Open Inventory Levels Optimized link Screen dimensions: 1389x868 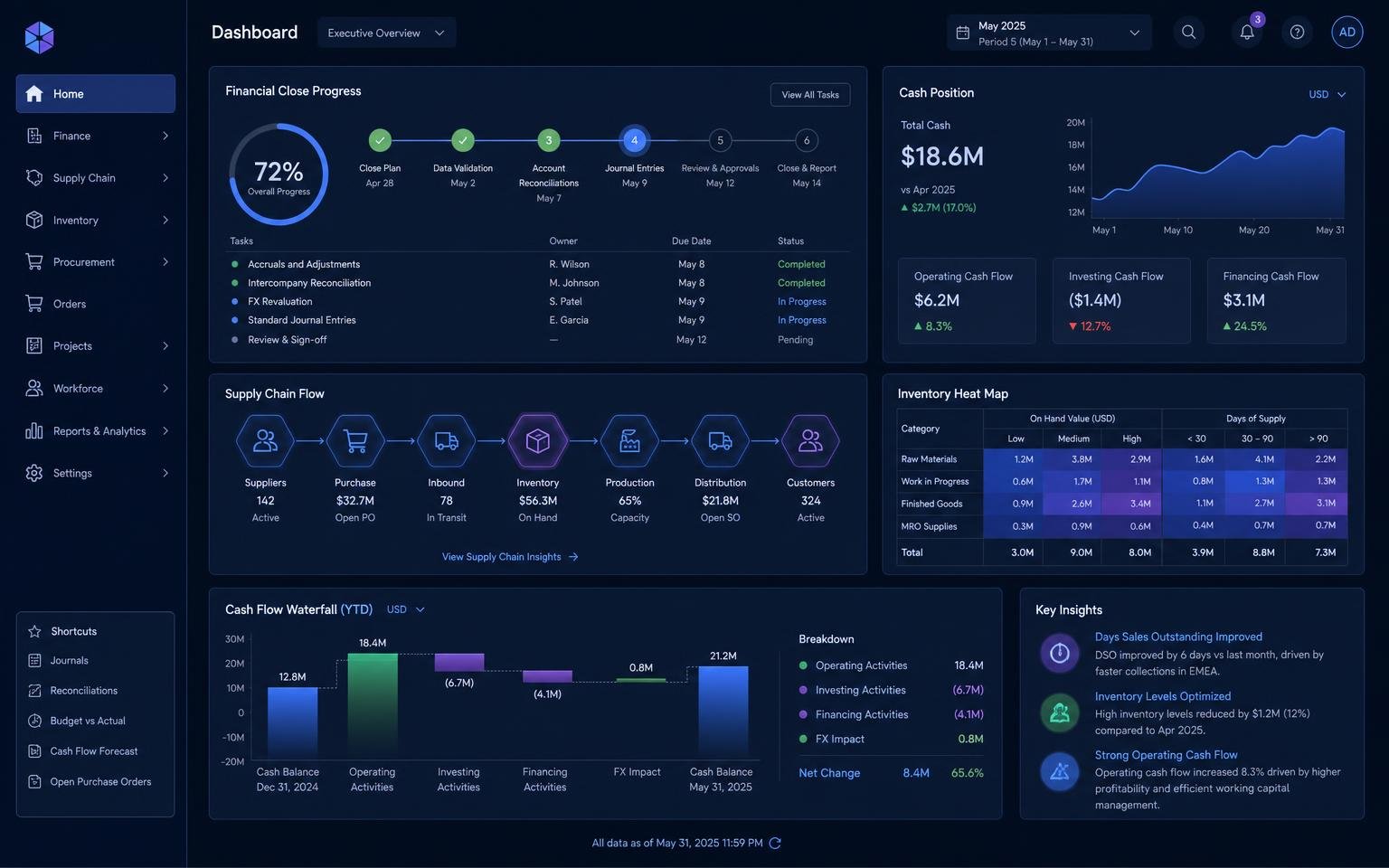click(1163, 696)
